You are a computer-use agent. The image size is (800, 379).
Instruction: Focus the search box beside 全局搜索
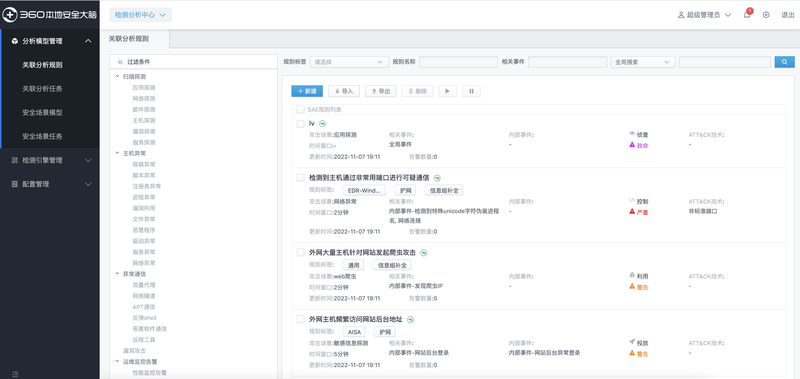(724, 62)
